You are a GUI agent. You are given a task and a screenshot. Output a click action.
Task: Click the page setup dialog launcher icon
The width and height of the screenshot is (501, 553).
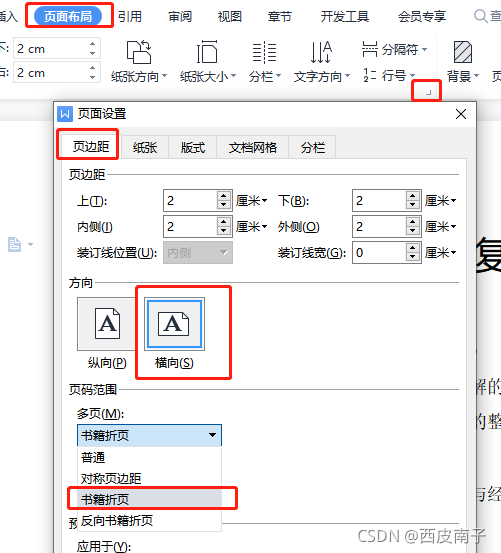[428, 92]
